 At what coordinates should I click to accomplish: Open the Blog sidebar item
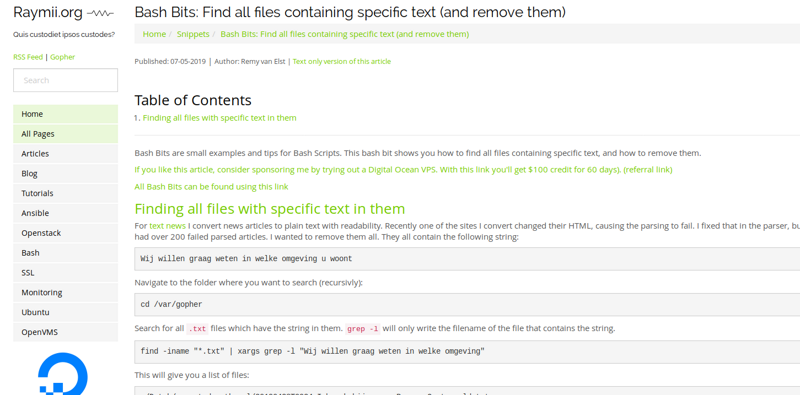click(x=65, y=174)
